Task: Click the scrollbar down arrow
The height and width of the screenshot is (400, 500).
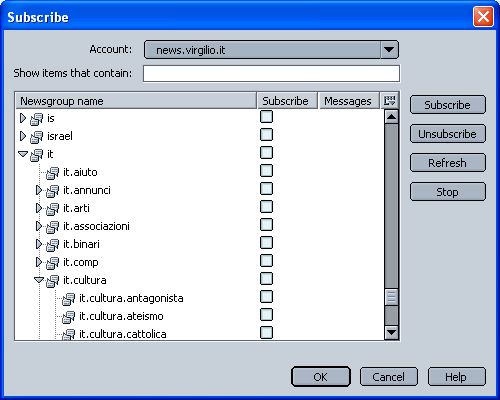Action: click(x=391, y=332)
